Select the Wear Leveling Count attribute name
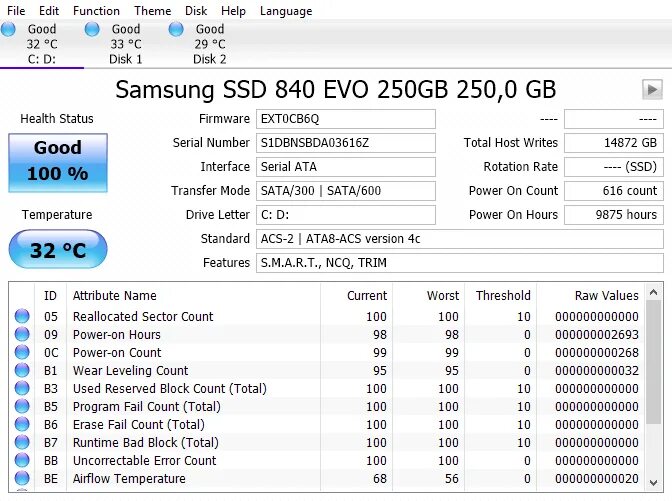The width and height of the screenshot is (672, 501). [130, 371]
